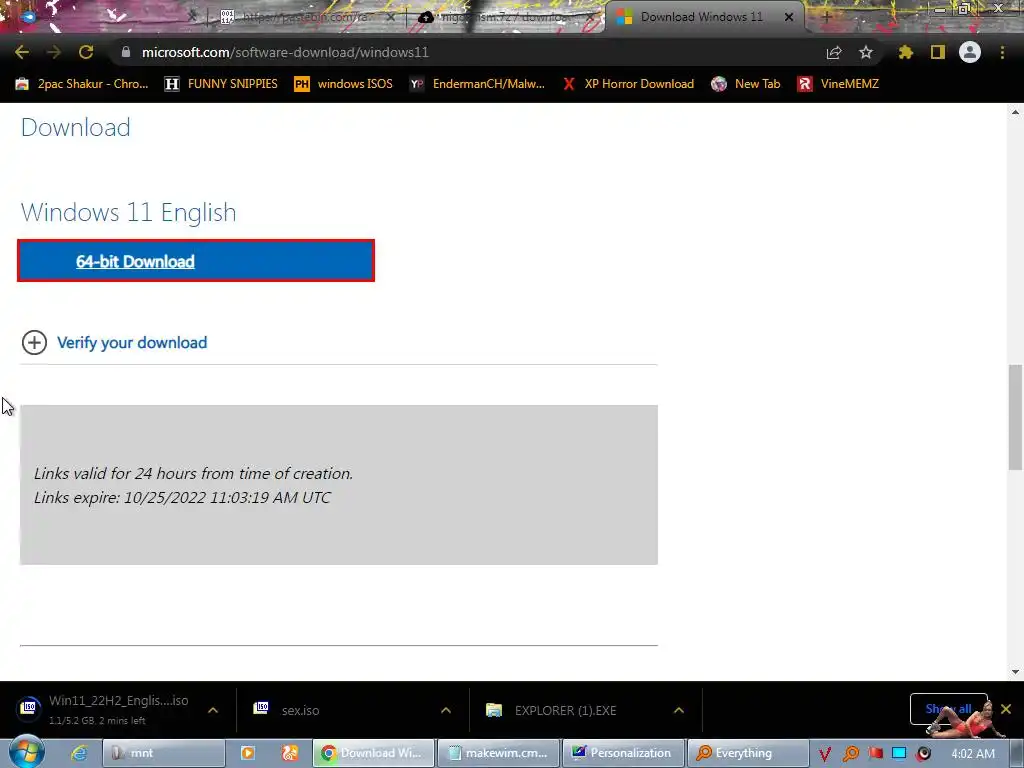Switch to the Everything taskbar window

(x=748, y=753)
